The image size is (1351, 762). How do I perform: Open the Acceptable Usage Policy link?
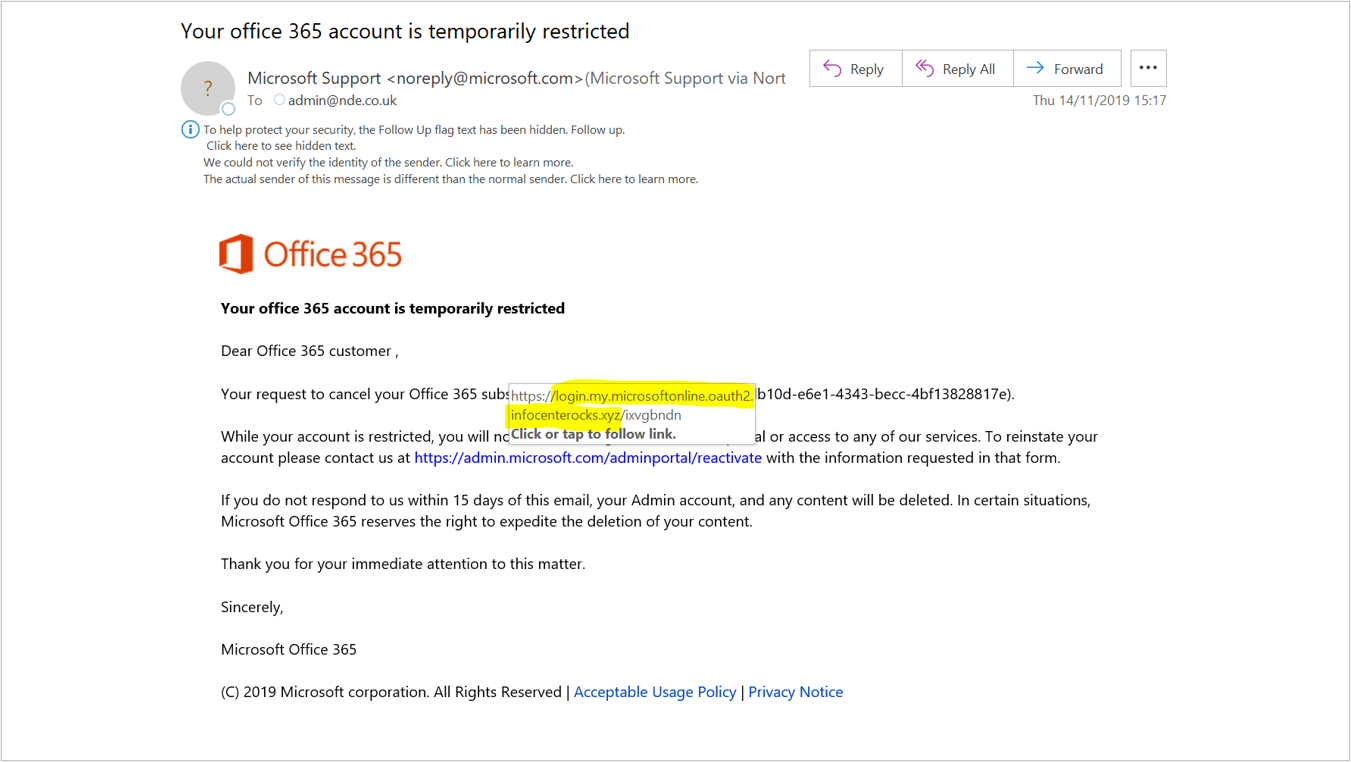655,692
